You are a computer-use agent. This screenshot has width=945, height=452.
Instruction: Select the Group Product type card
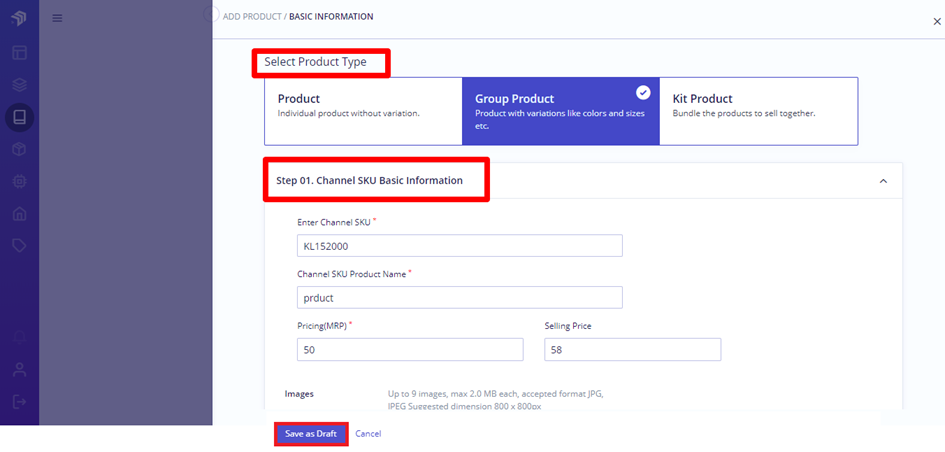[560, 111]
